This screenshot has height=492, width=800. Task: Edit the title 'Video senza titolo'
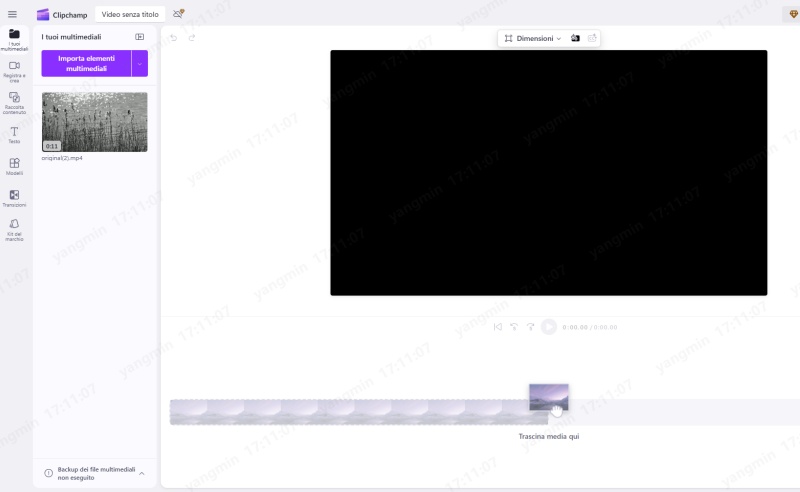[x=130, y=14]
